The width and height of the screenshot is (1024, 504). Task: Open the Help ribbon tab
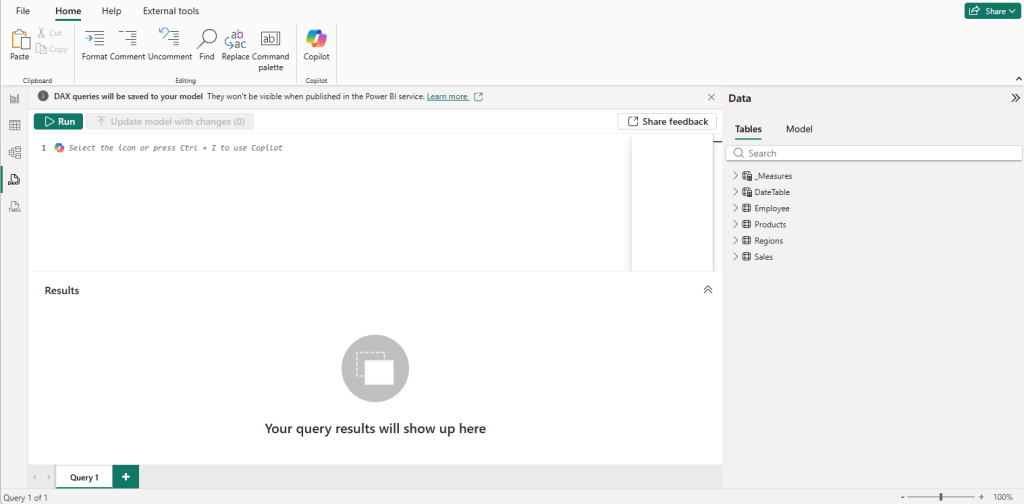coord(112,11)
